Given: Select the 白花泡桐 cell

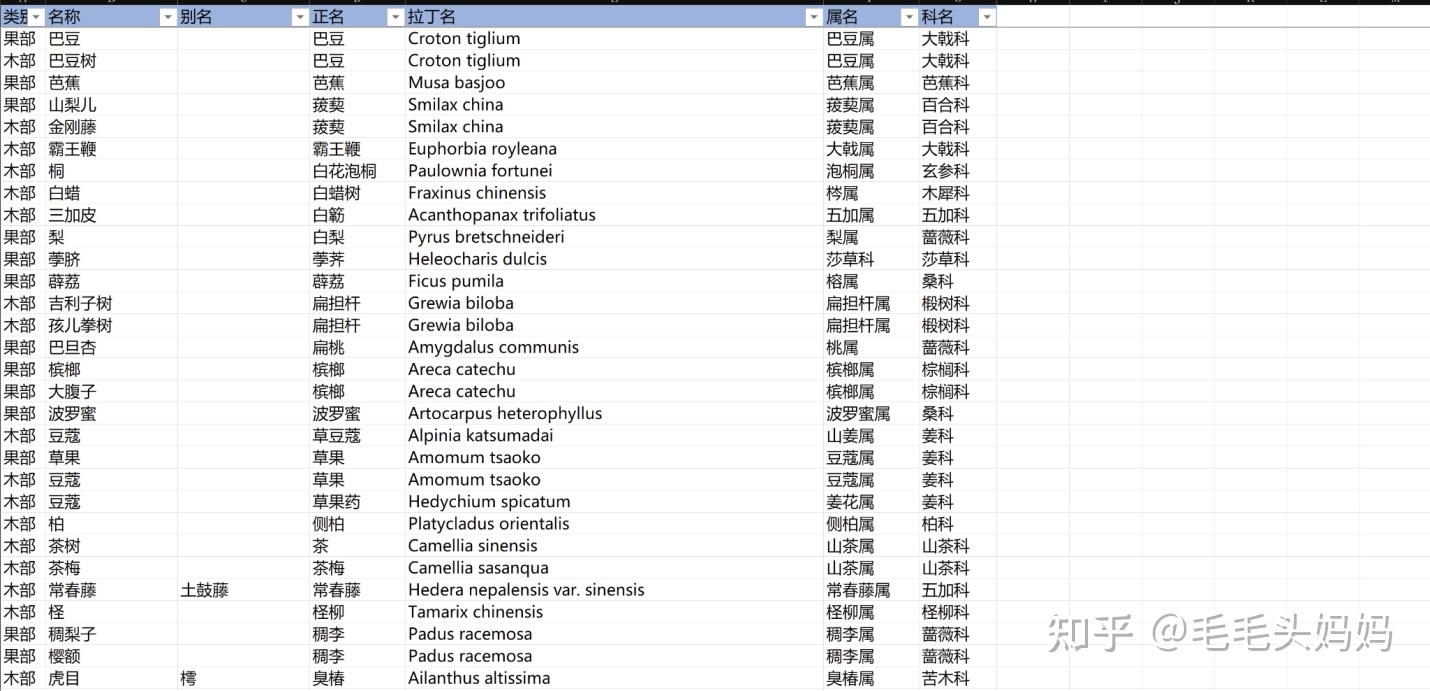Looking at the screenshot, I should click(x=357, y=171).
